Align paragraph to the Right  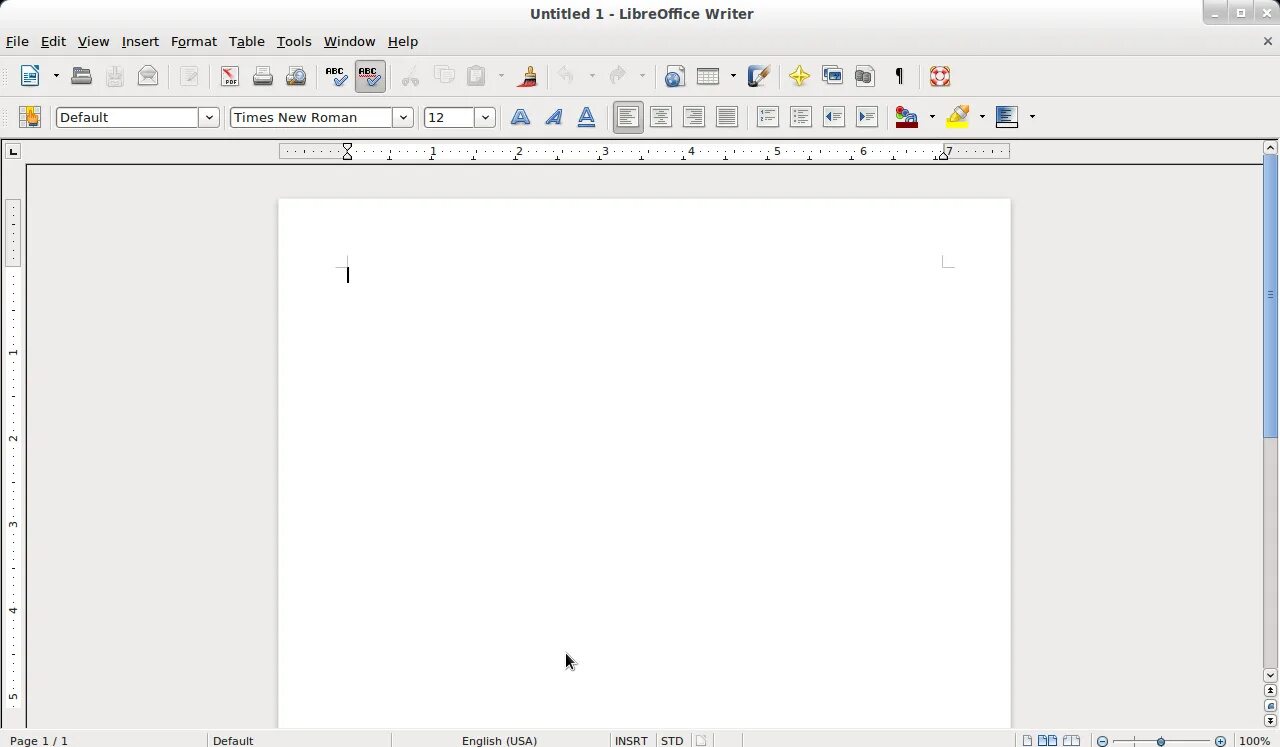click(x=694, y=117)
